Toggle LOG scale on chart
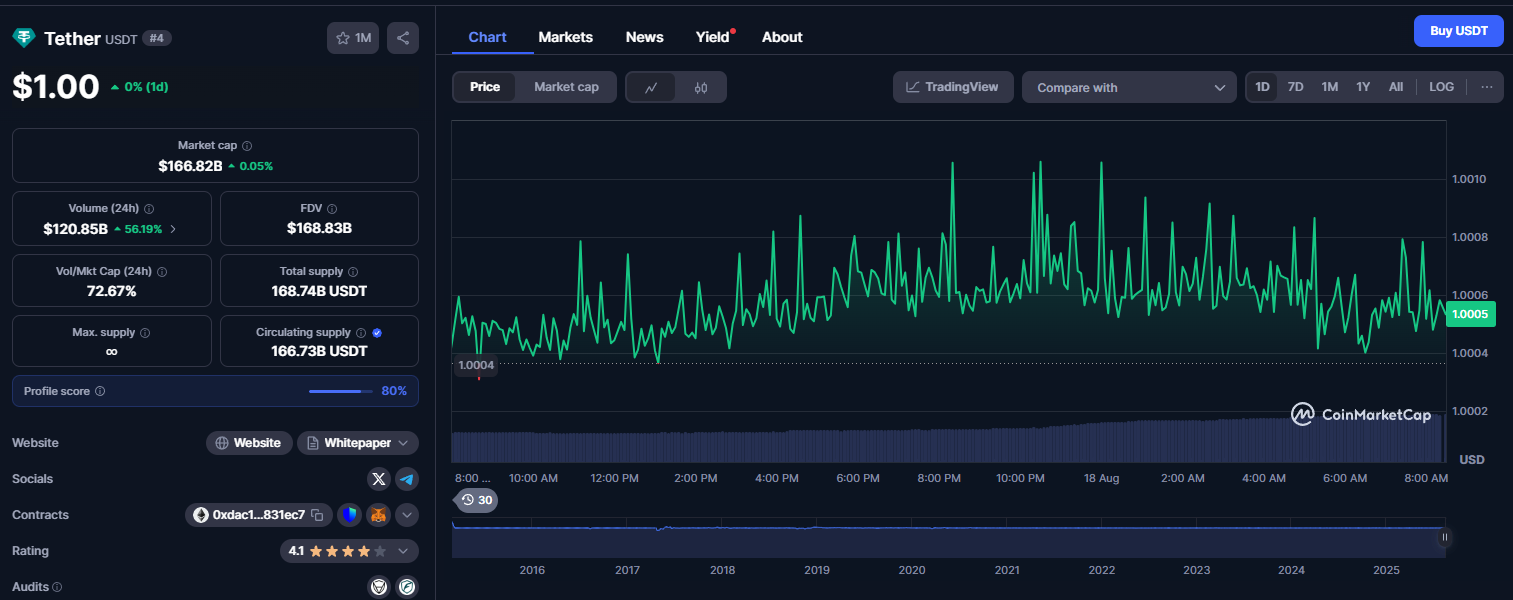The height and width of the screenshot is (600, 1513). [1441, 87]
